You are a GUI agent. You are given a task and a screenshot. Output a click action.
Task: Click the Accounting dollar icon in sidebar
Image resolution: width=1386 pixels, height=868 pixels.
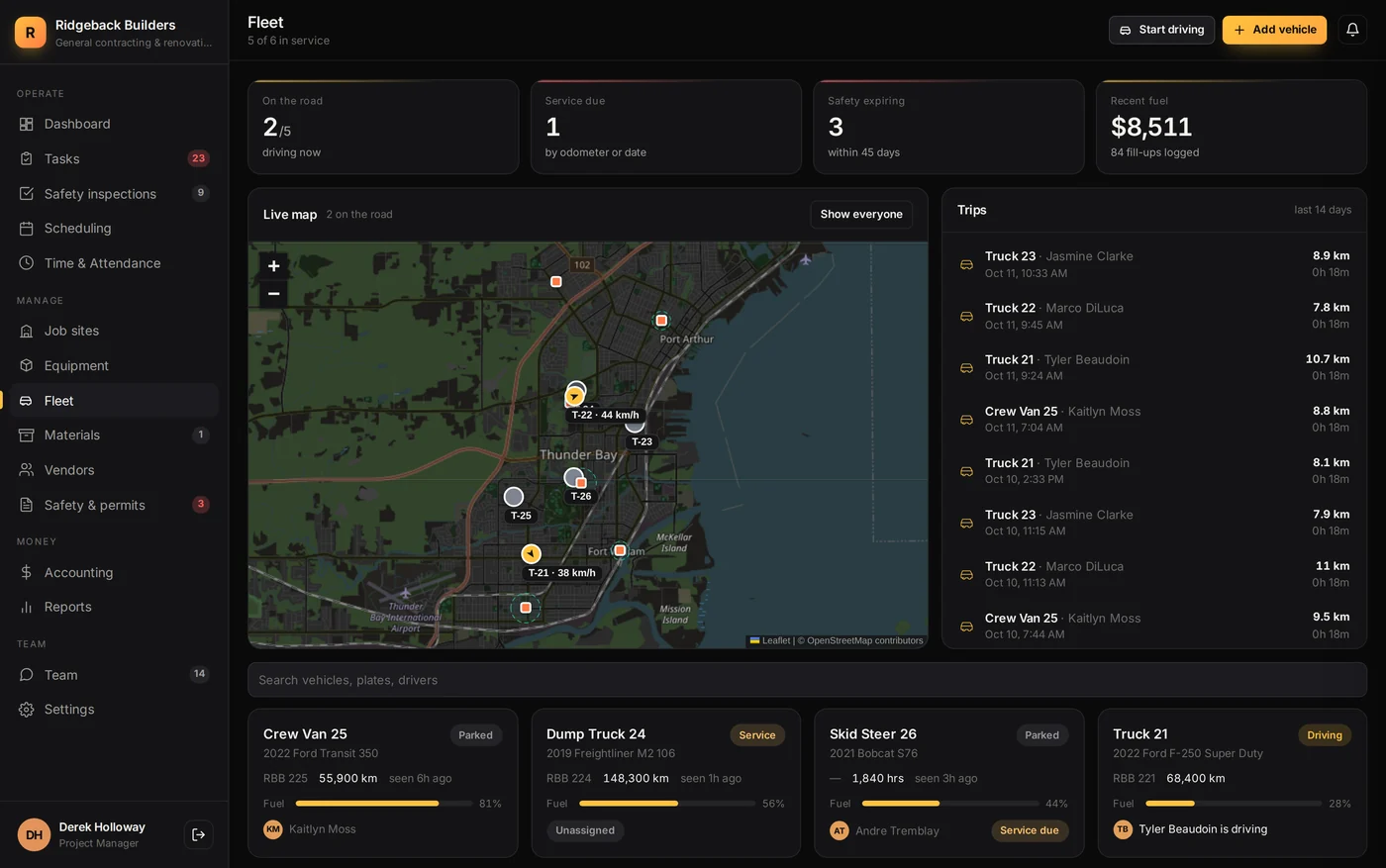pos(27,572)
